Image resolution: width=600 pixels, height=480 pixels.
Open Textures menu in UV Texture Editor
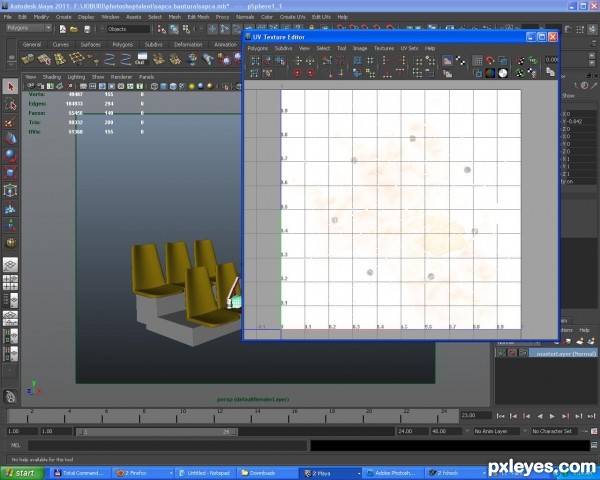(x=384, y=48)
